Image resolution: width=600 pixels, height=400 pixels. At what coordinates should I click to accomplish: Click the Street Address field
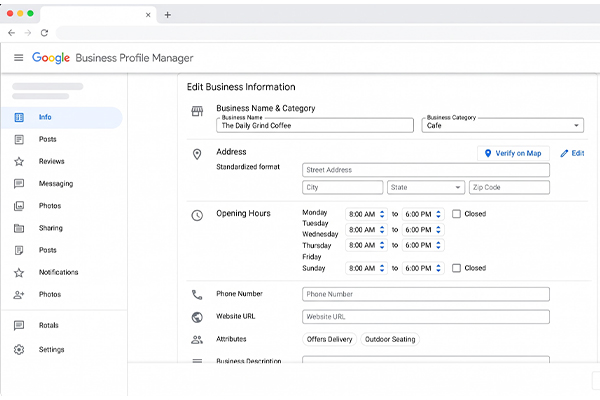click(x=426, y=170)
